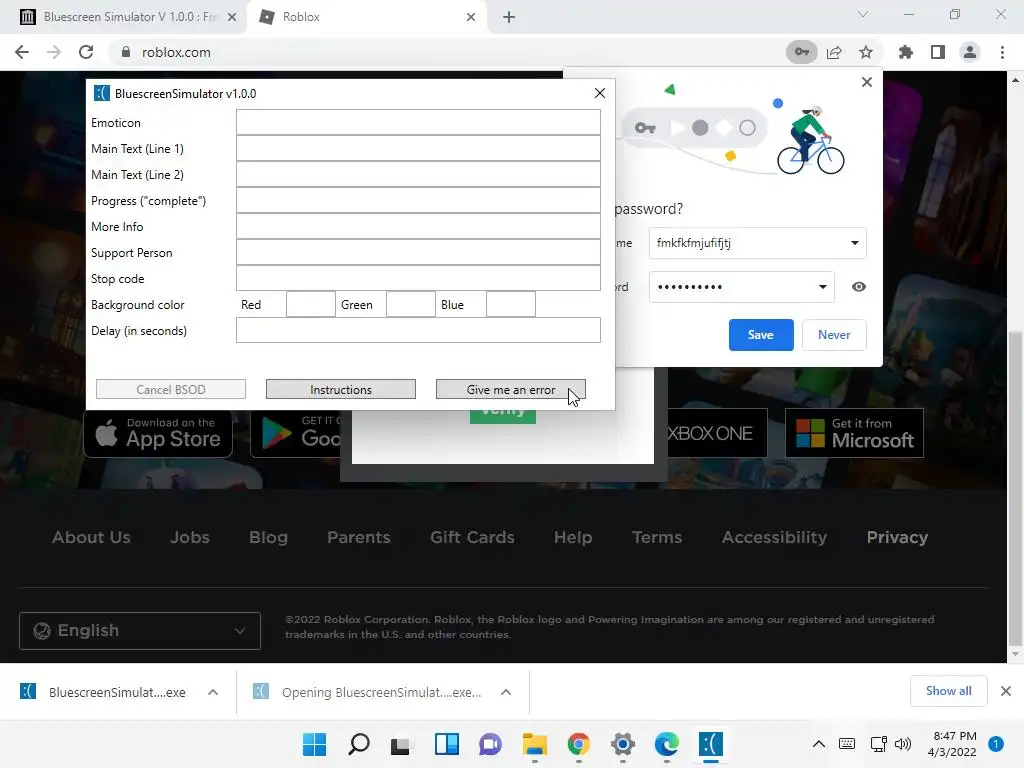
Task: Open the Windows Start menu
Action: 314,744
